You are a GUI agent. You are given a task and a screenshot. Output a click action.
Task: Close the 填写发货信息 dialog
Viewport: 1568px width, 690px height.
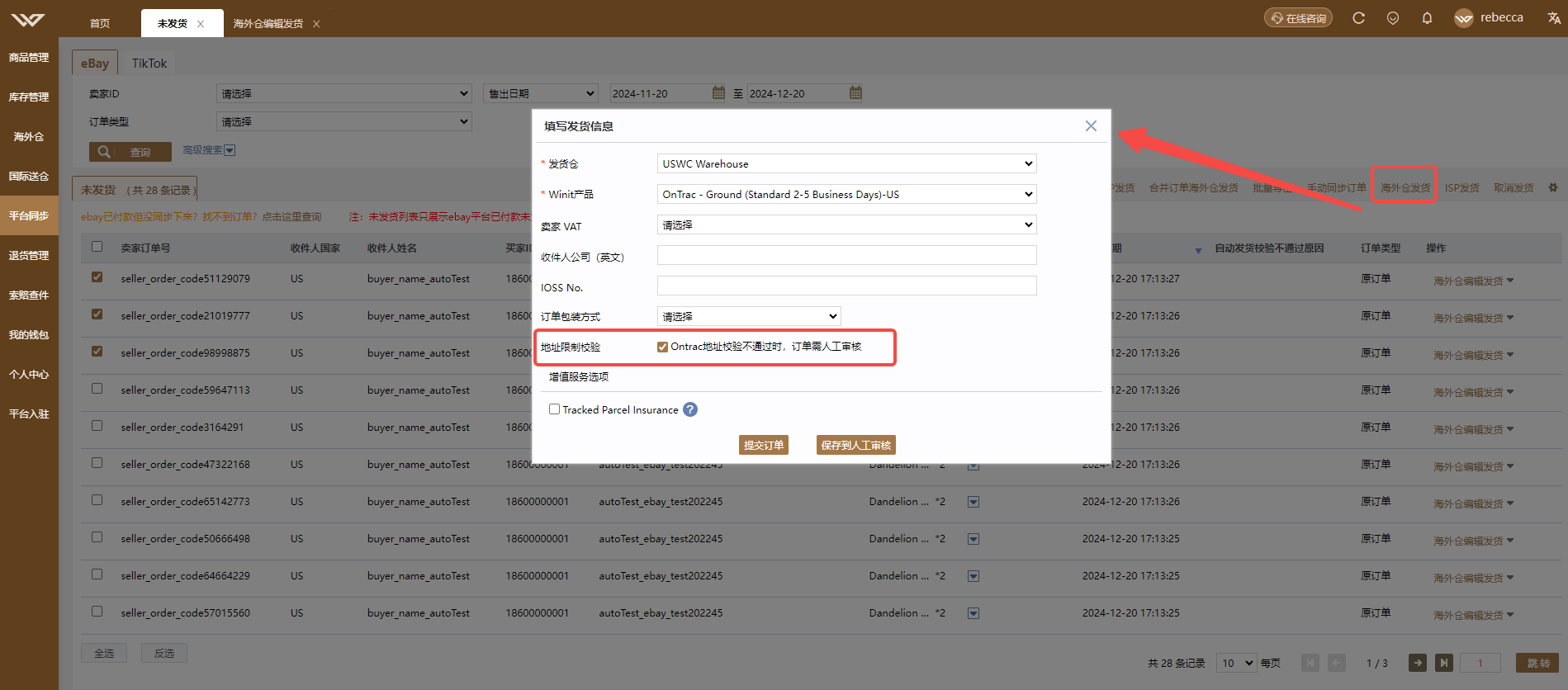1091,125
